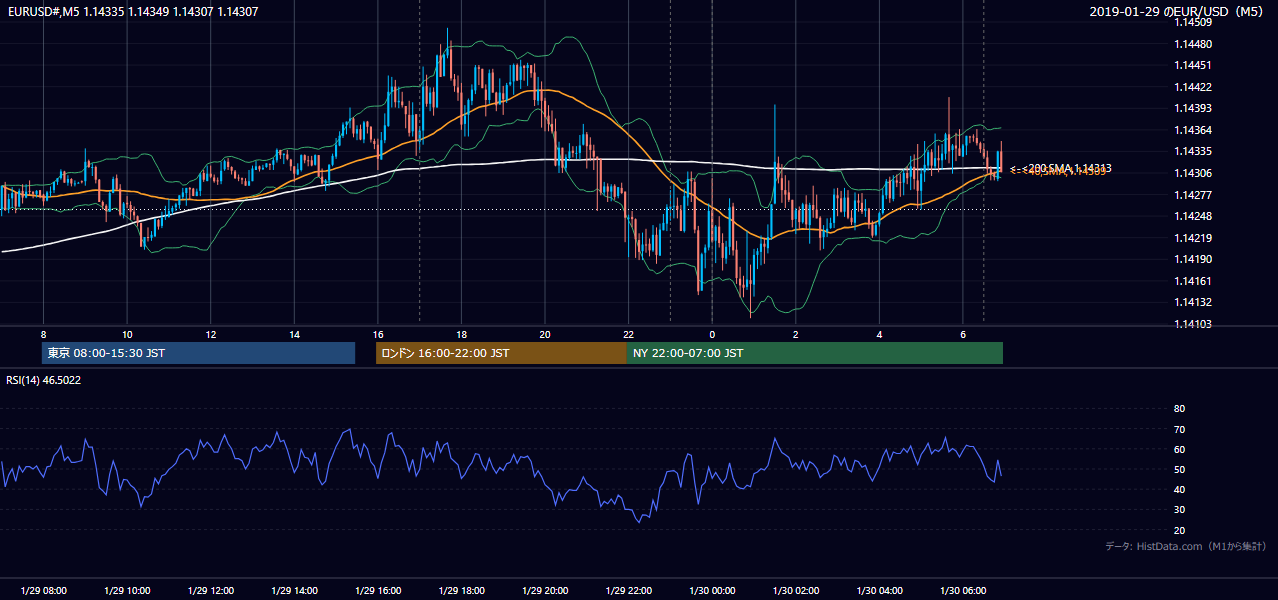The width and height of the screenshot is (1278, 600).
Task: Click the RSI scale value 80
Action: coord(1179,409)
